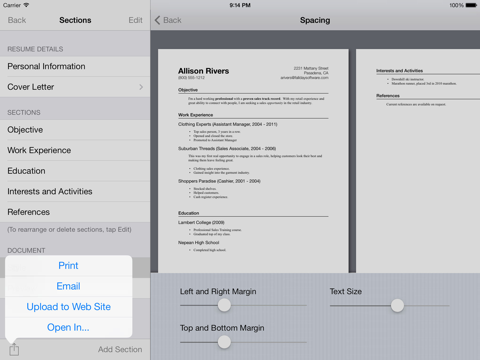The width and height of the screenshot is (480, 360).
Task: Tap the share icon at bottom left
Action: click(14, 349)
